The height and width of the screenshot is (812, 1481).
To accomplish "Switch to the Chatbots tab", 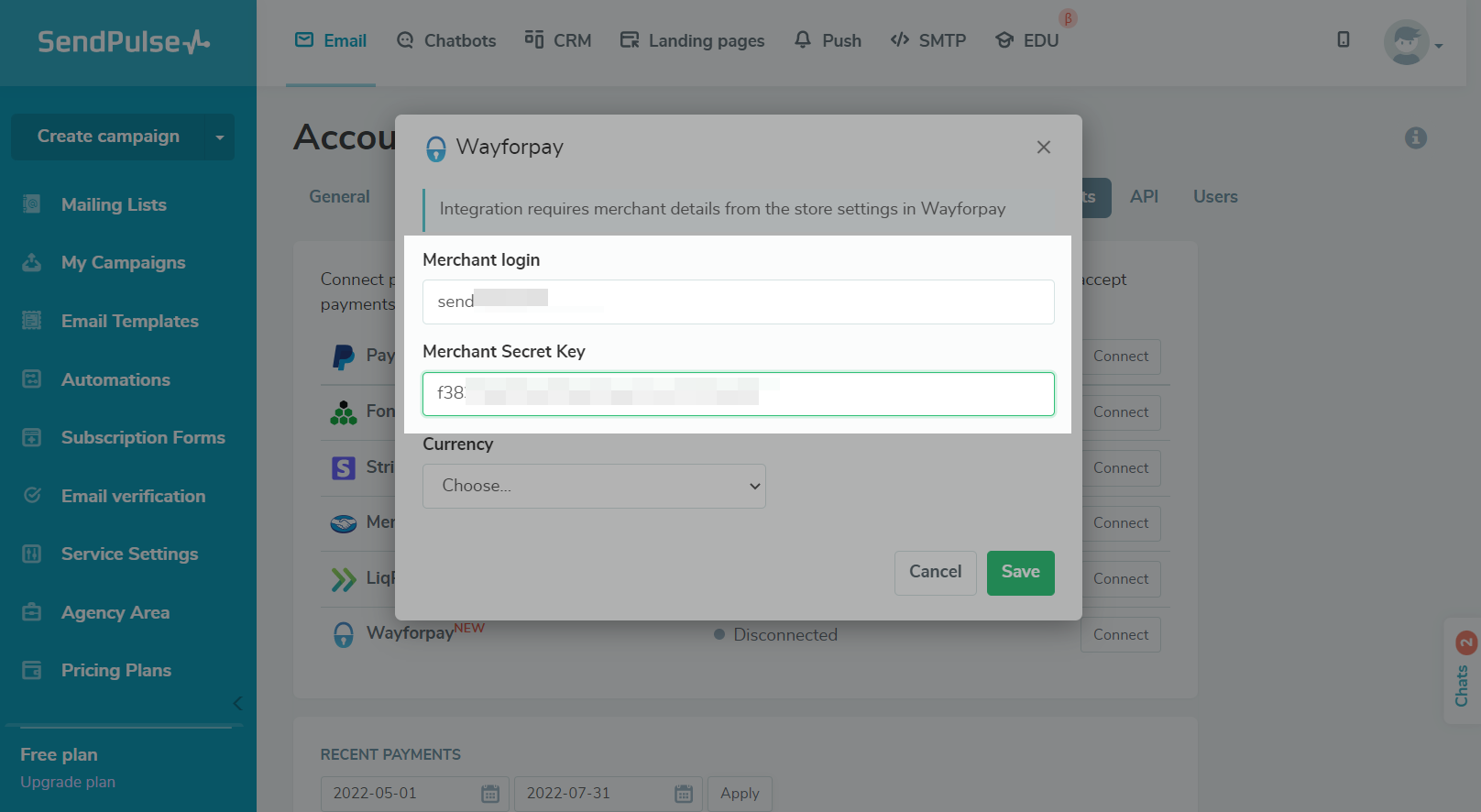I will (x=446, y=40).
